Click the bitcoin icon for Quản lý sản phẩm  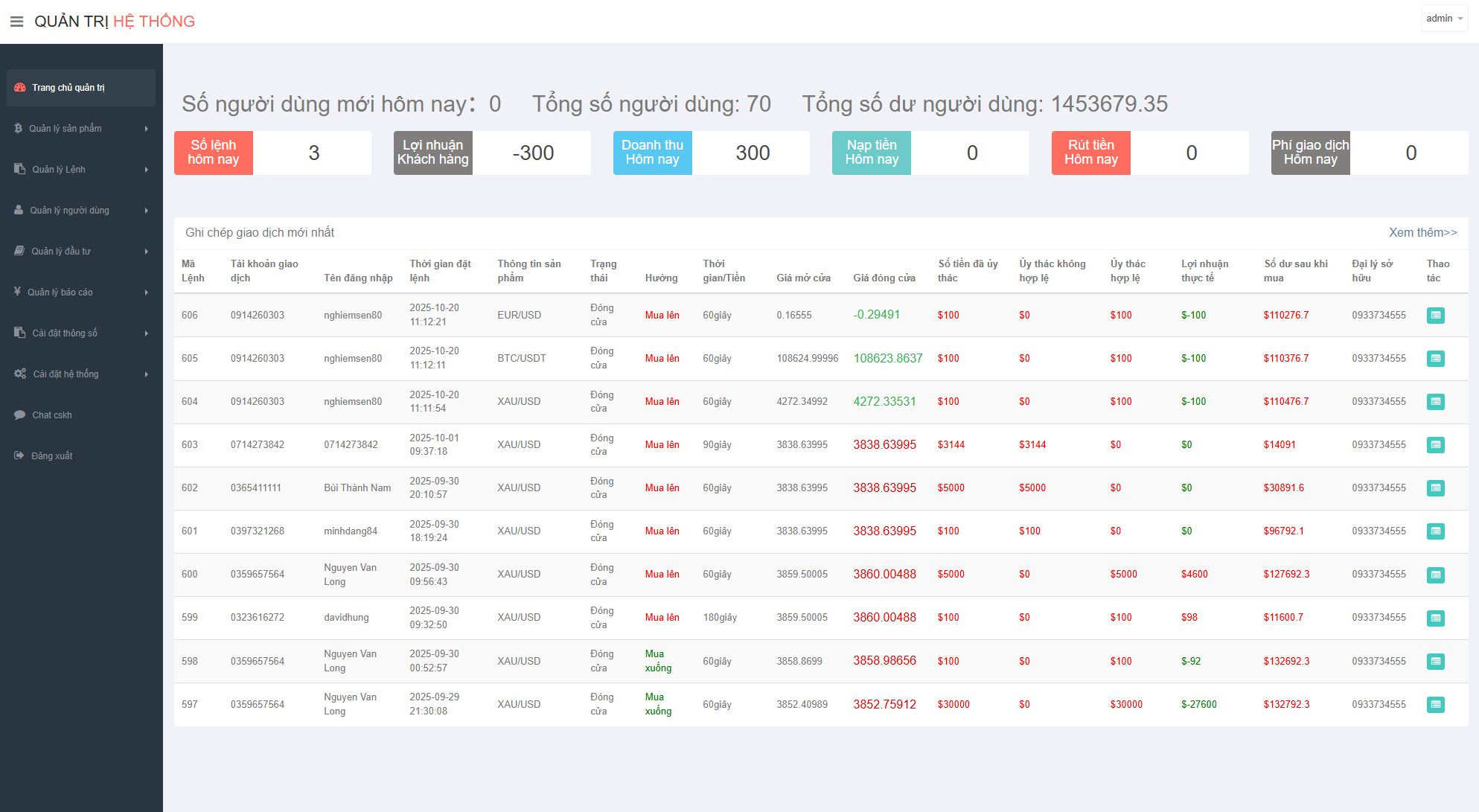point(18,128)
